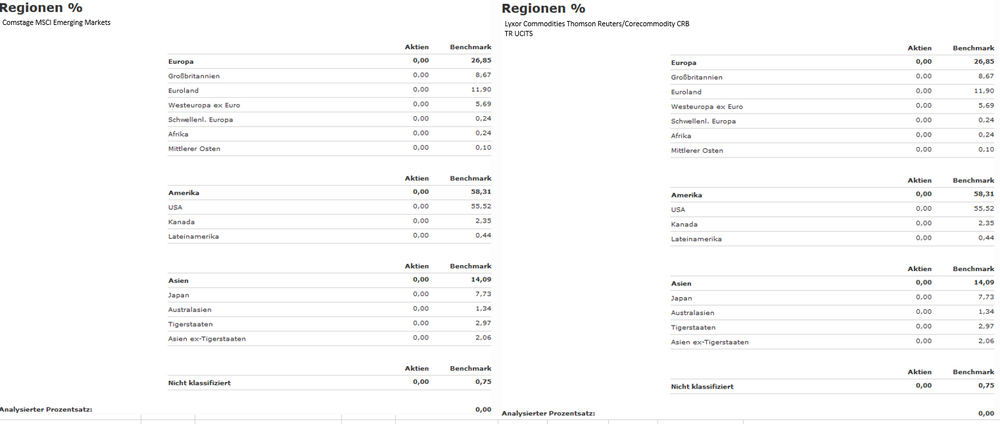Click 'Tigerstaaten' in left panel
This screenshot has height=424, width=1000.
[190, 325]
